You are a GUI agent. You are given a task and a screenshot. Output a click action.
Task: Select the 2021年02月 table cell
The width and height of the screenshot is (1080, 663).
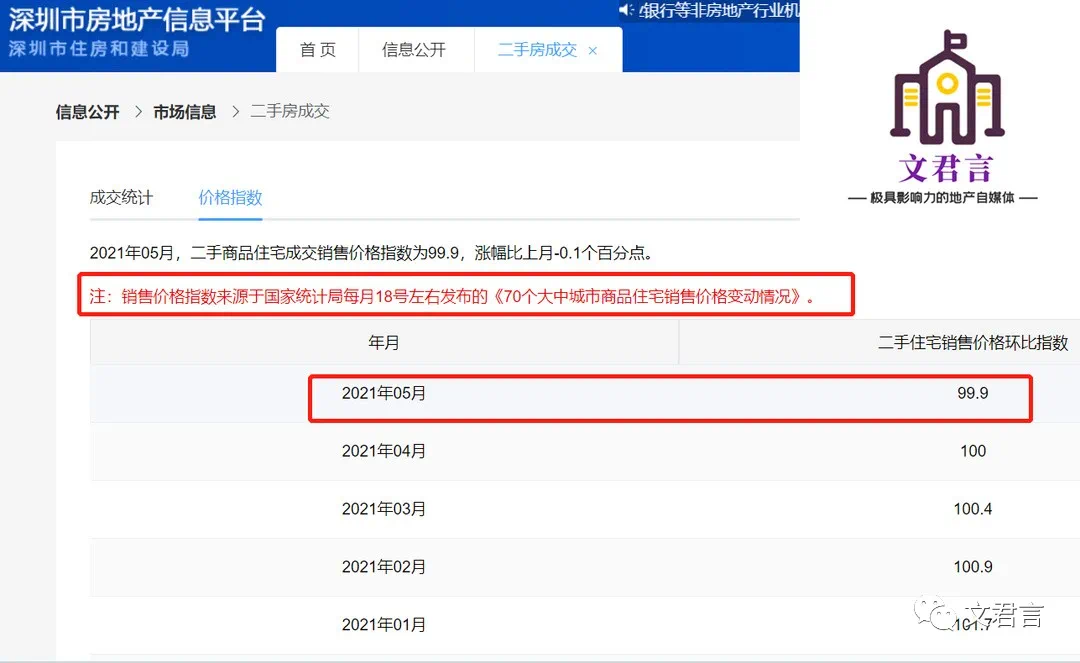pyautogui.click(x=384, y=567)
